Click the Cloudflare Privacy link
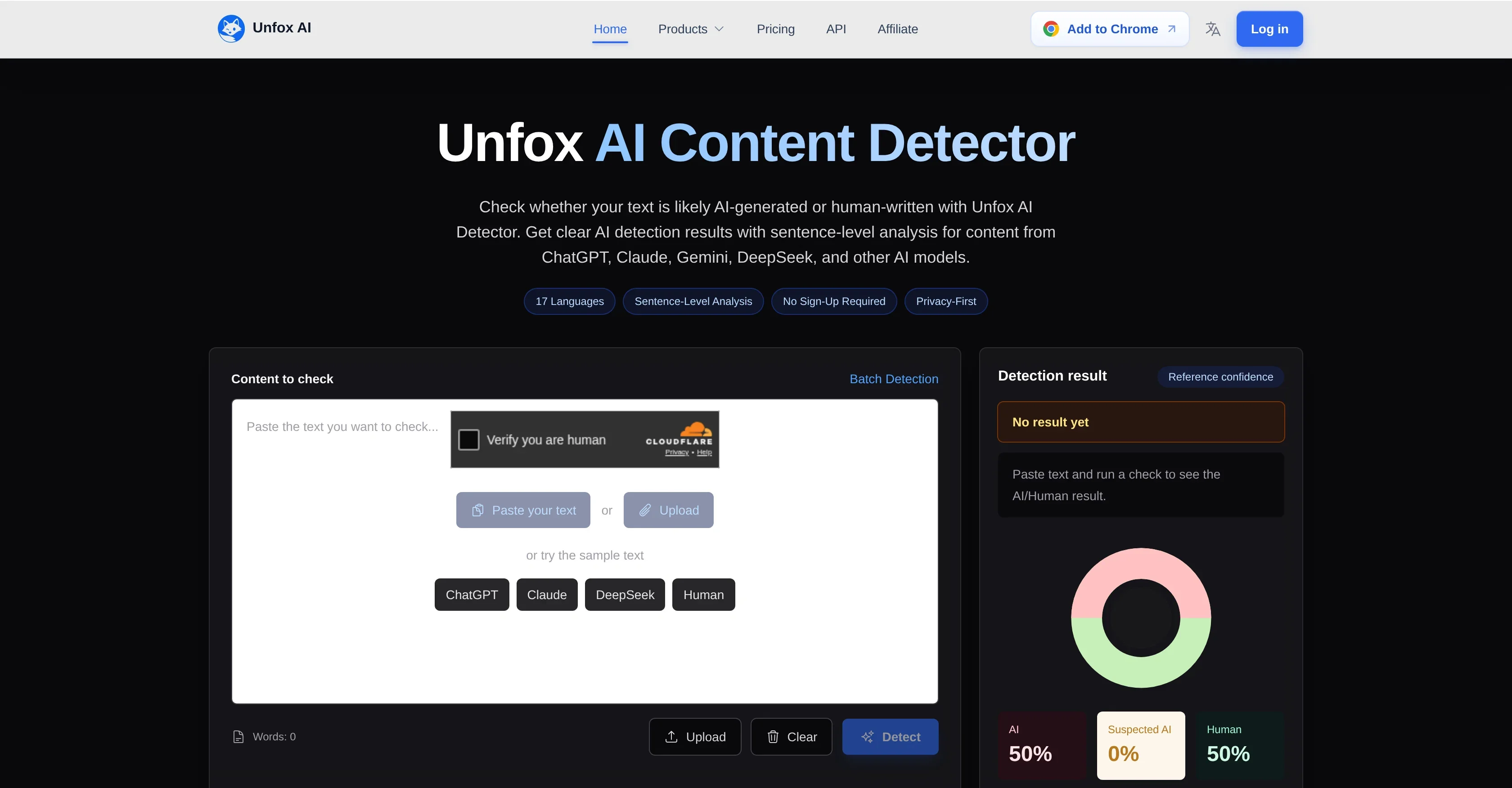Viewport: 1512px width, 788px height. coord(677,452)
